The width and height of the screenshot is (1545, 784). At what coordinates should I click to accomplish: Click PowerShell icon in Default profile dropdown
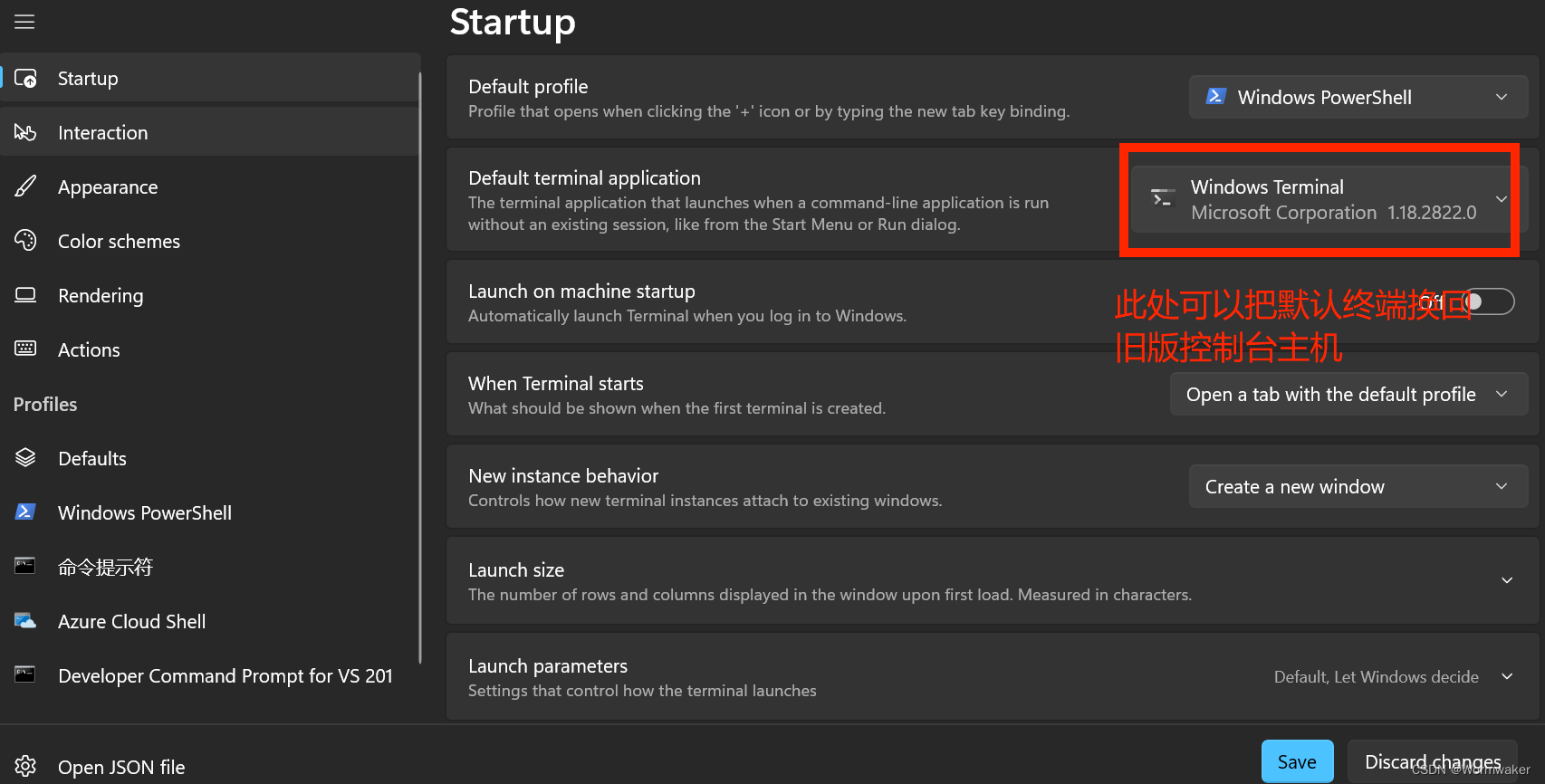click(x=1216, y=96)
